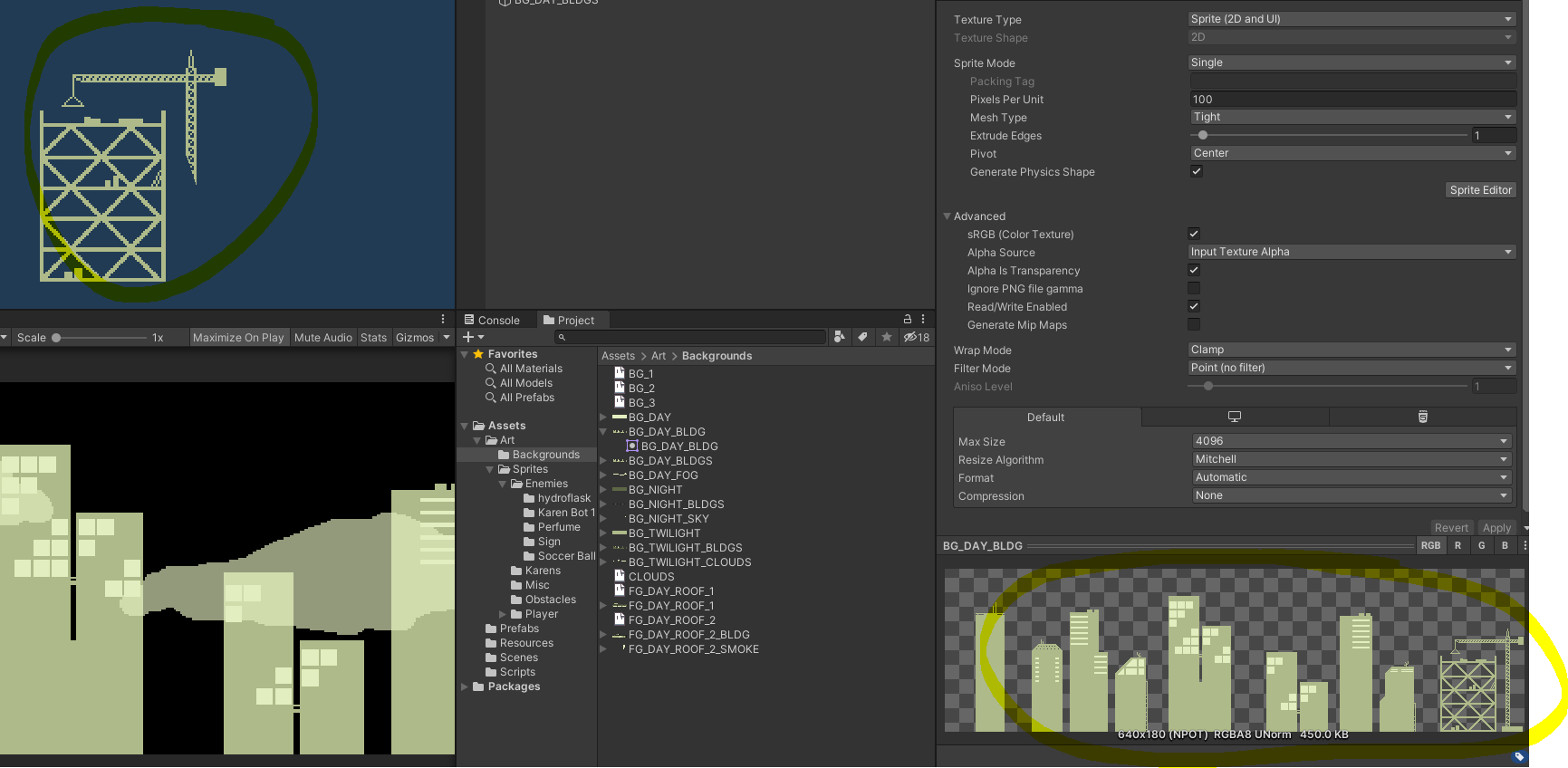Toggle the favorites star in Project toolbar

point(887,337)
